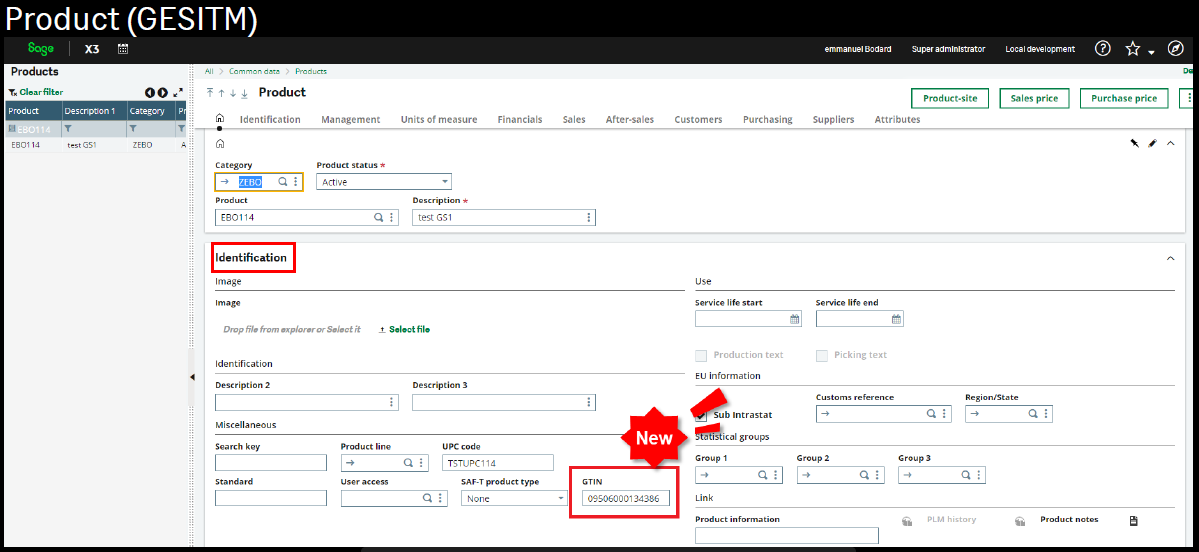Open the Service life end calendar picker
Image resolution: width=1199 pixels, height=552 pixels.
pos(896,319)
